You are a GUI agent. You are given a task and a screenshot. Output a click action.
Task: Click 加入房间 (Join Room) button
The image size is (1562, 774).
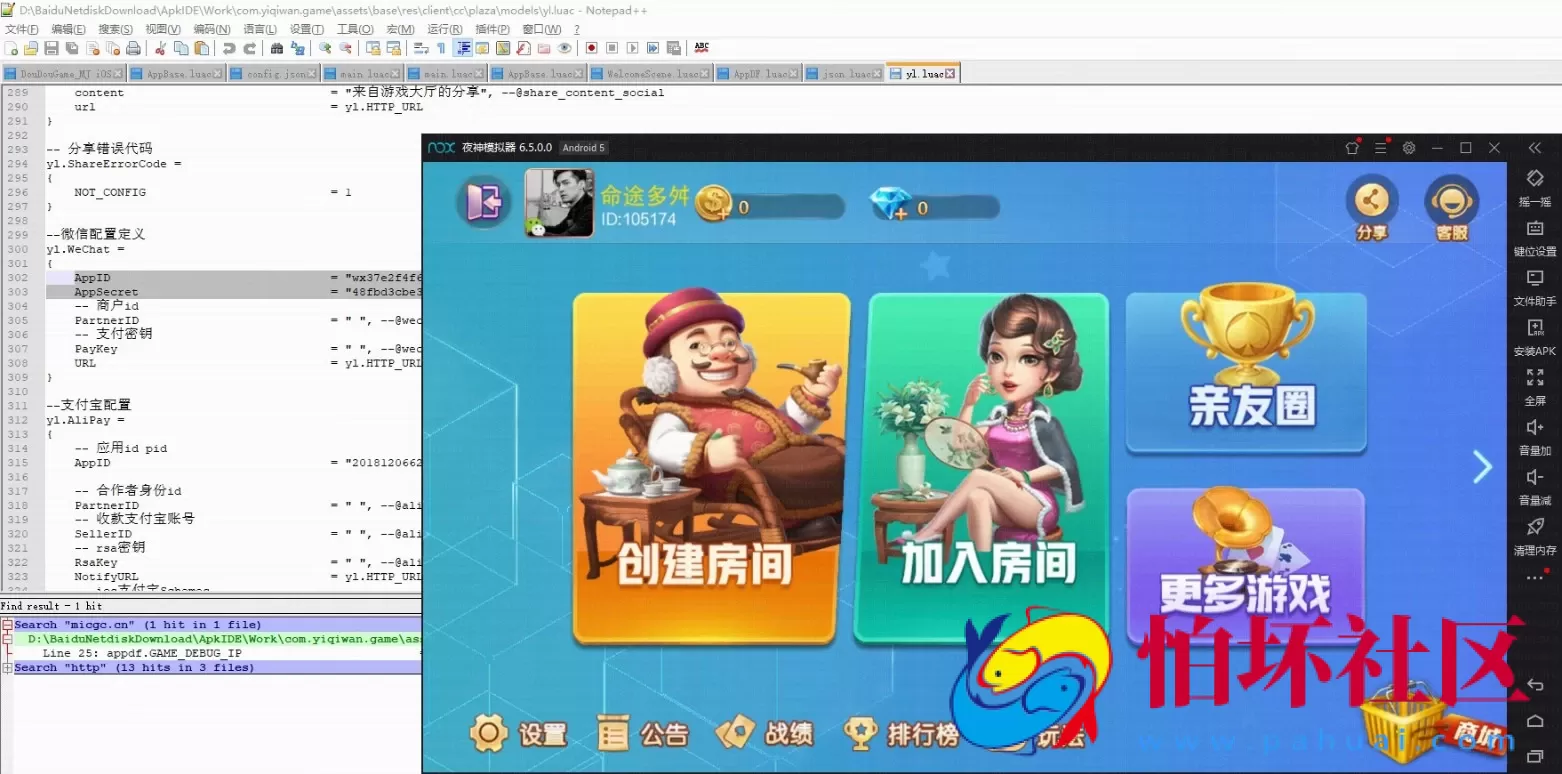985,466
